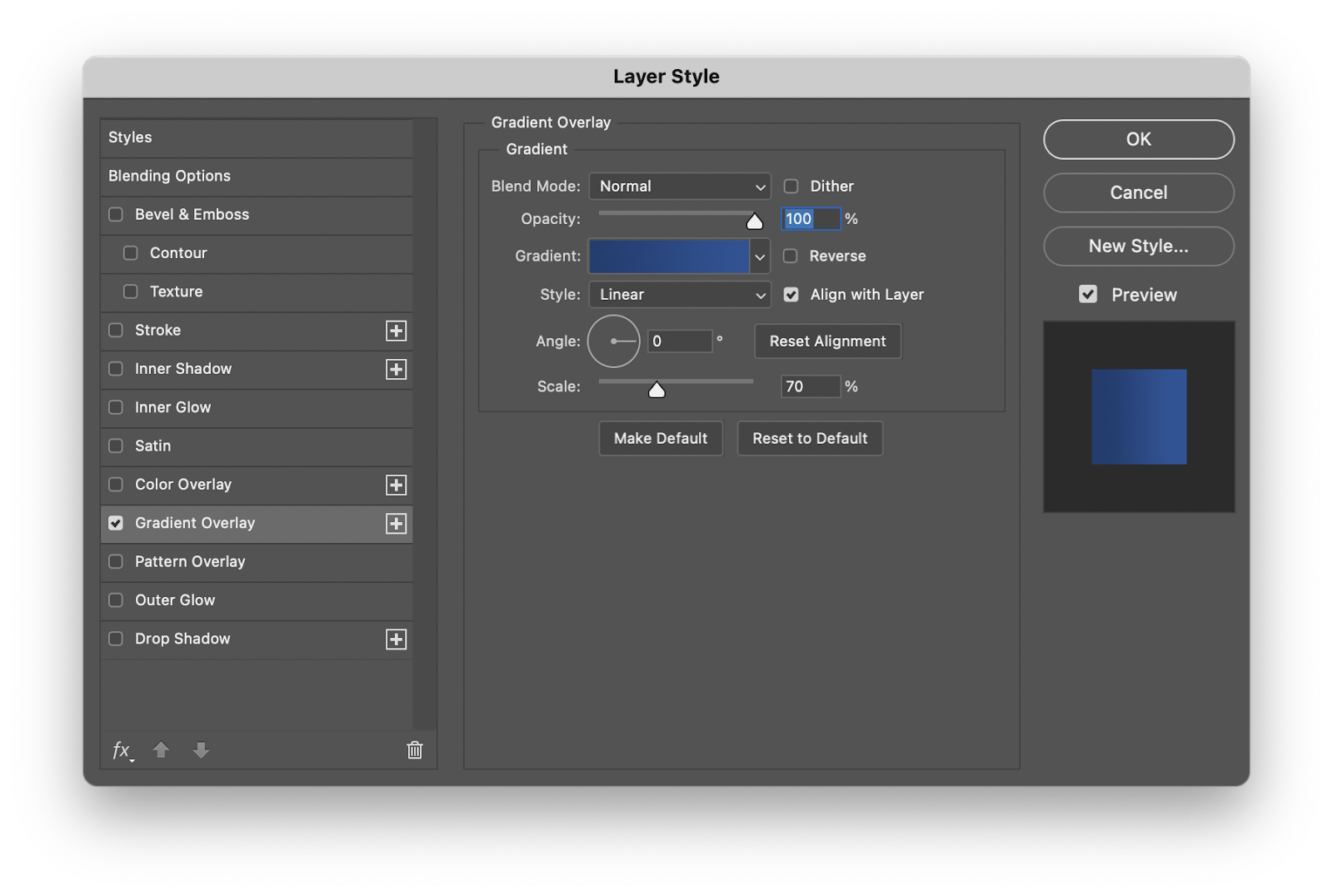Select the Inner Glow effect row
The height and width of the screenshot is (896, 1333).
point(257,408)
